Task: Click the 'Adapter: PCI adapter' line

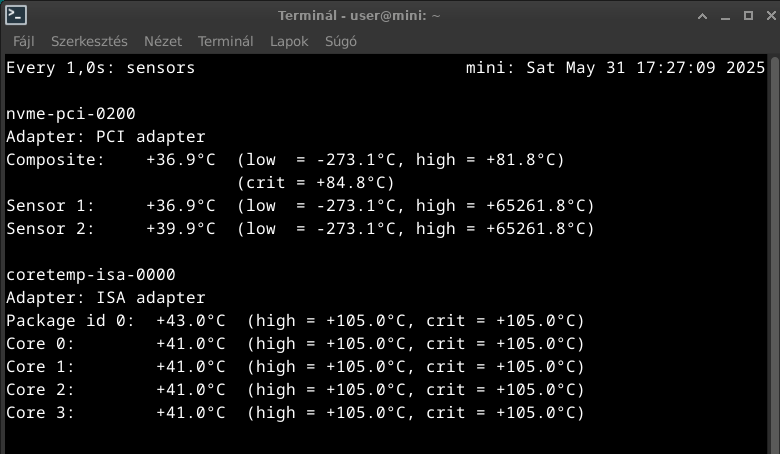Action: coord(105,137)
